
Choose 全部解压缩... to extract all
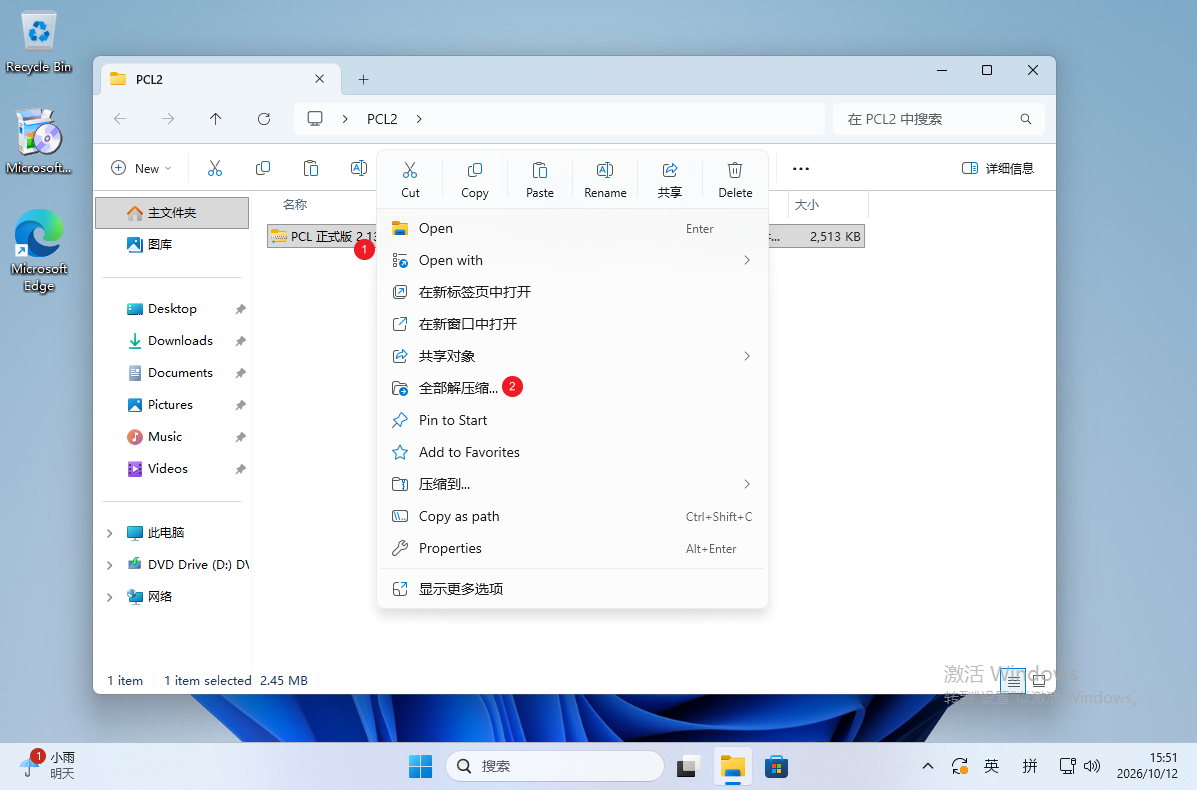(x=573, y=389)
